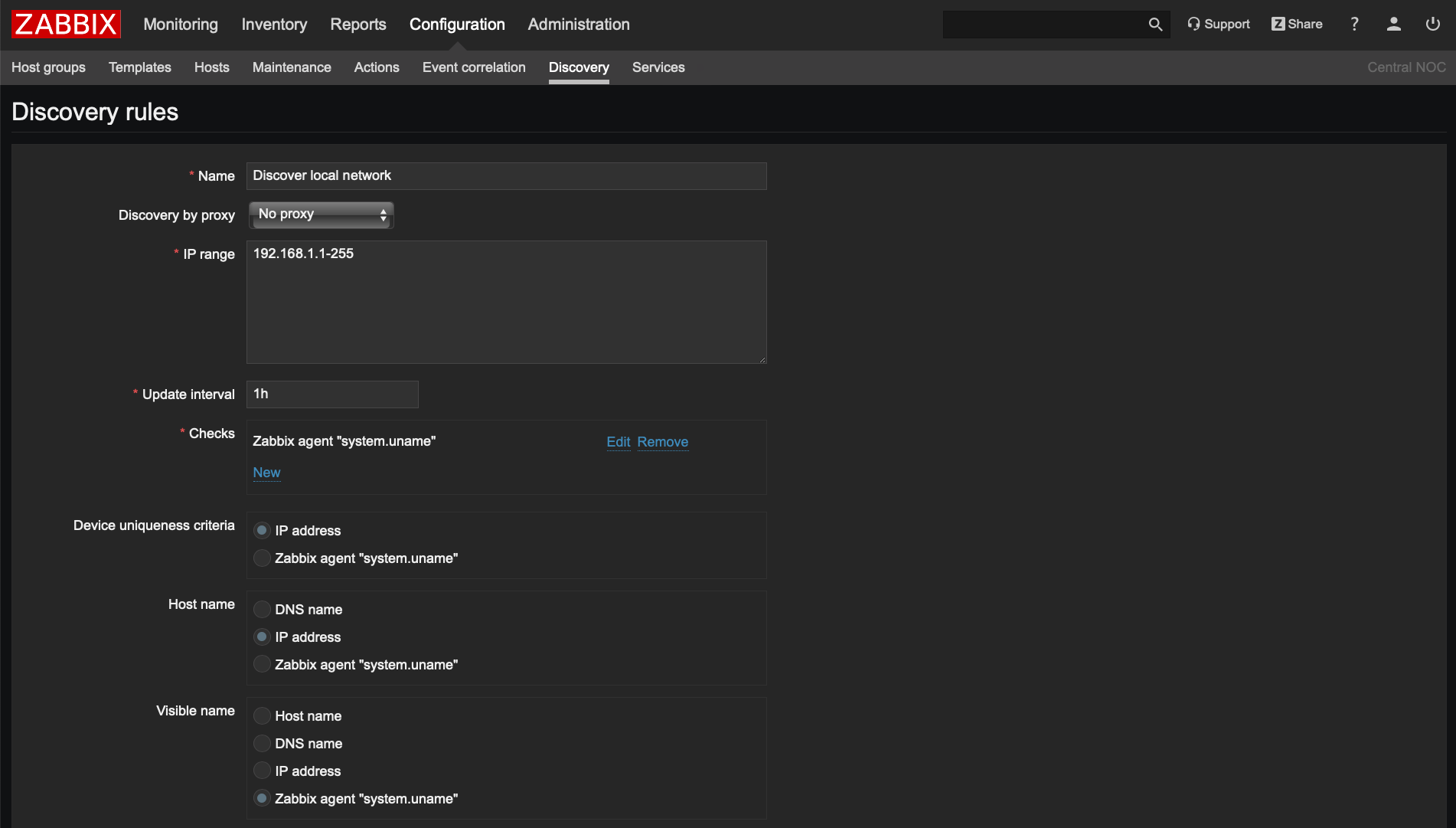Remove the Zabbix agent check

662,442
